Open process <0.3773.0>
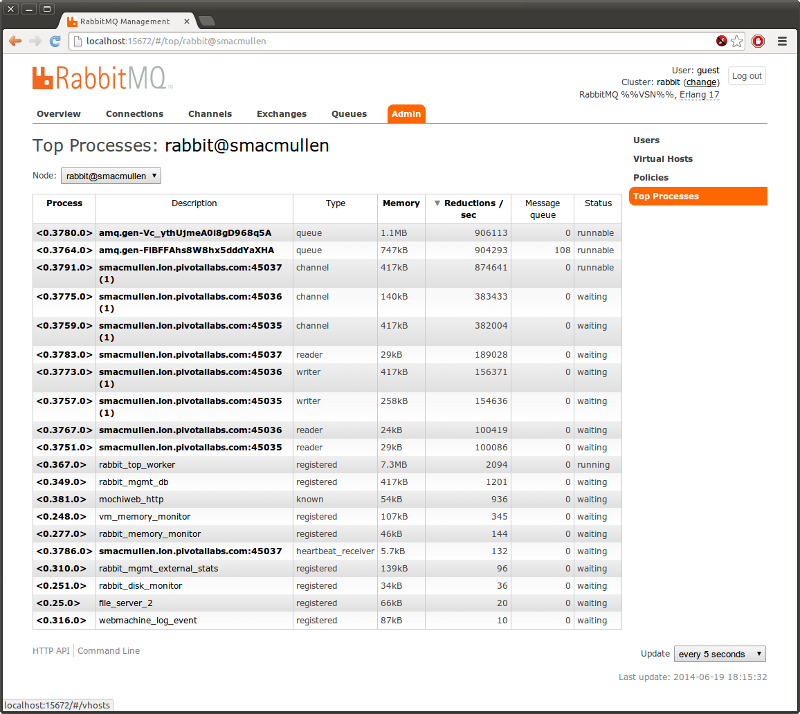Screen dimensions: 800x714 (x=64, y=372)
